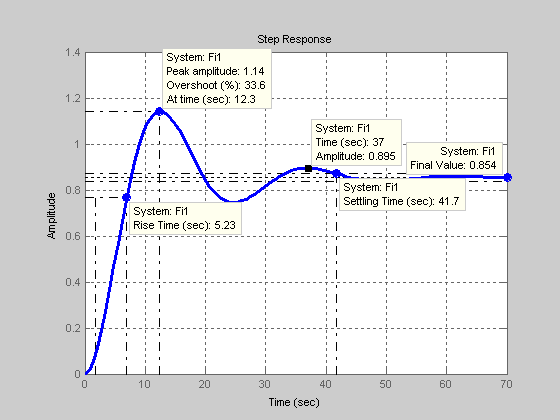
Task: Click the 1.4 y-axis tick label
Action: [x=72, y=52]
